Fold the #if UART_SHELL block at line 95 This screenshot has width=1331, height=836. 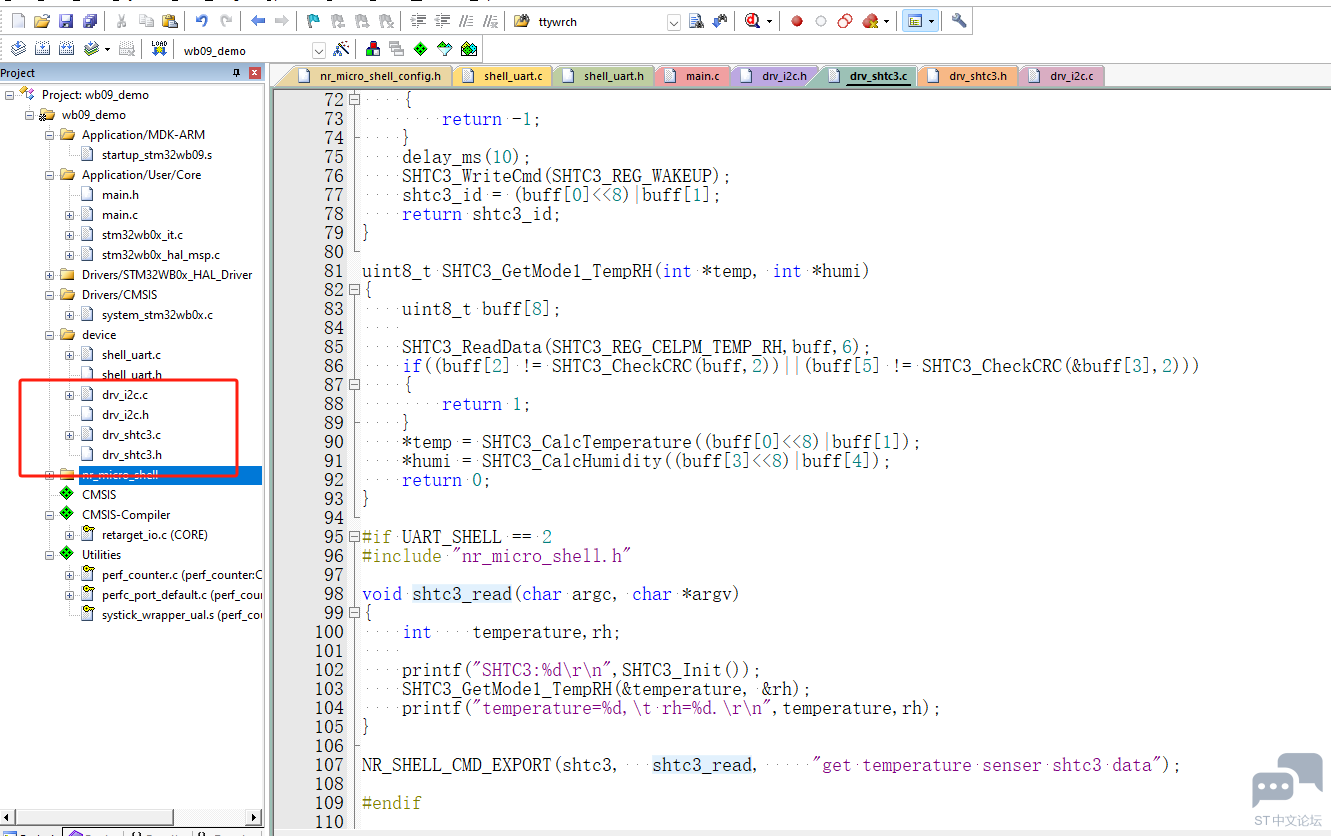tap(353, 537)
